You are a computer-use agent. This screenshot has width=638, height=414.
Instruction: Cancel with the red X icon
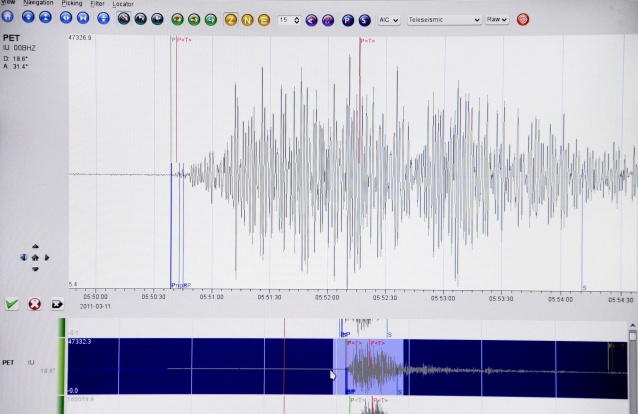pyautogui.click(x=35, y=304)
